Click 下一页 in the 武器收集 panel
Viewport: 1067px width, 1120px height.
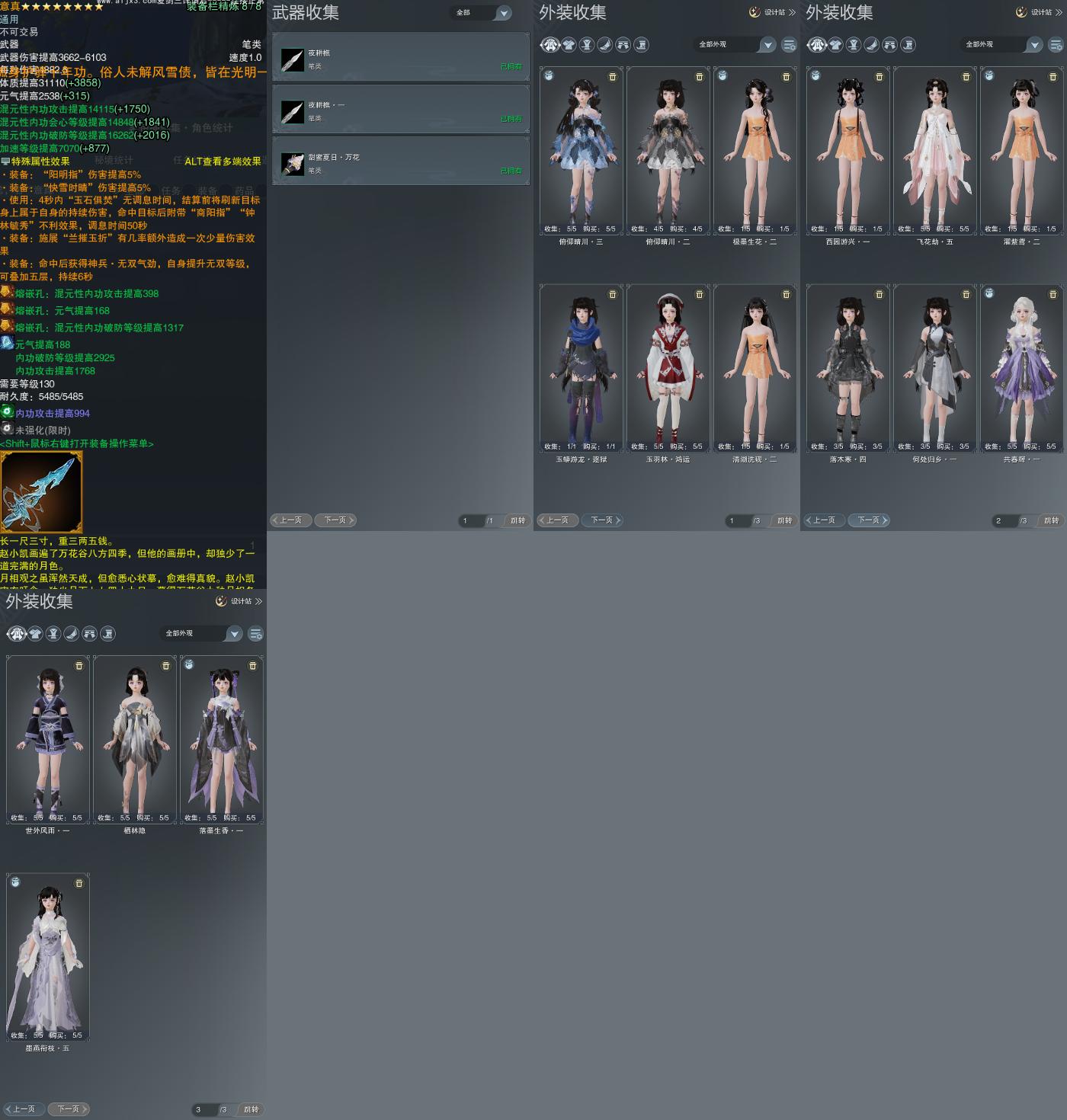point(335,520)
